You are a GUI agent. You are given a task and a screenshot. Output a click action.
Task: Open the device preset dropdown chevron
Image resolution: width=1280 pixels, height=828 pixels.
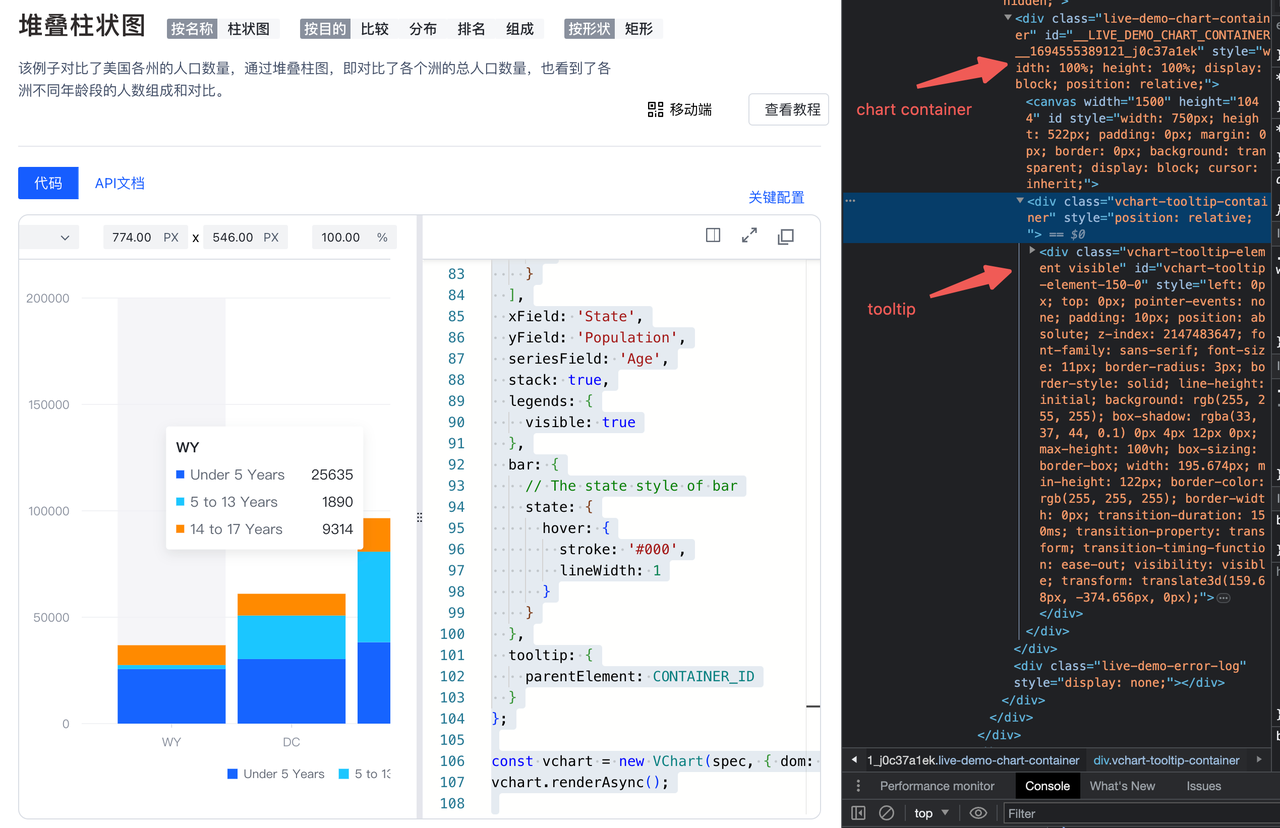click(x=65, y=238)
